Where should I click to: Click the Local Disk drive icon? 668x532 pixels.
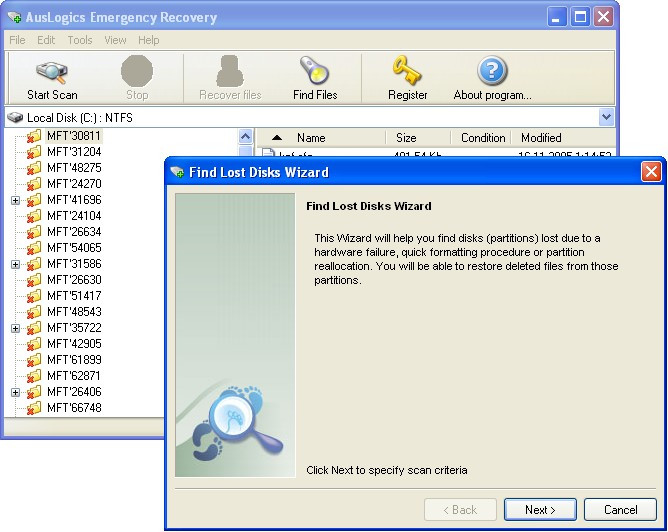click(15, 118)
